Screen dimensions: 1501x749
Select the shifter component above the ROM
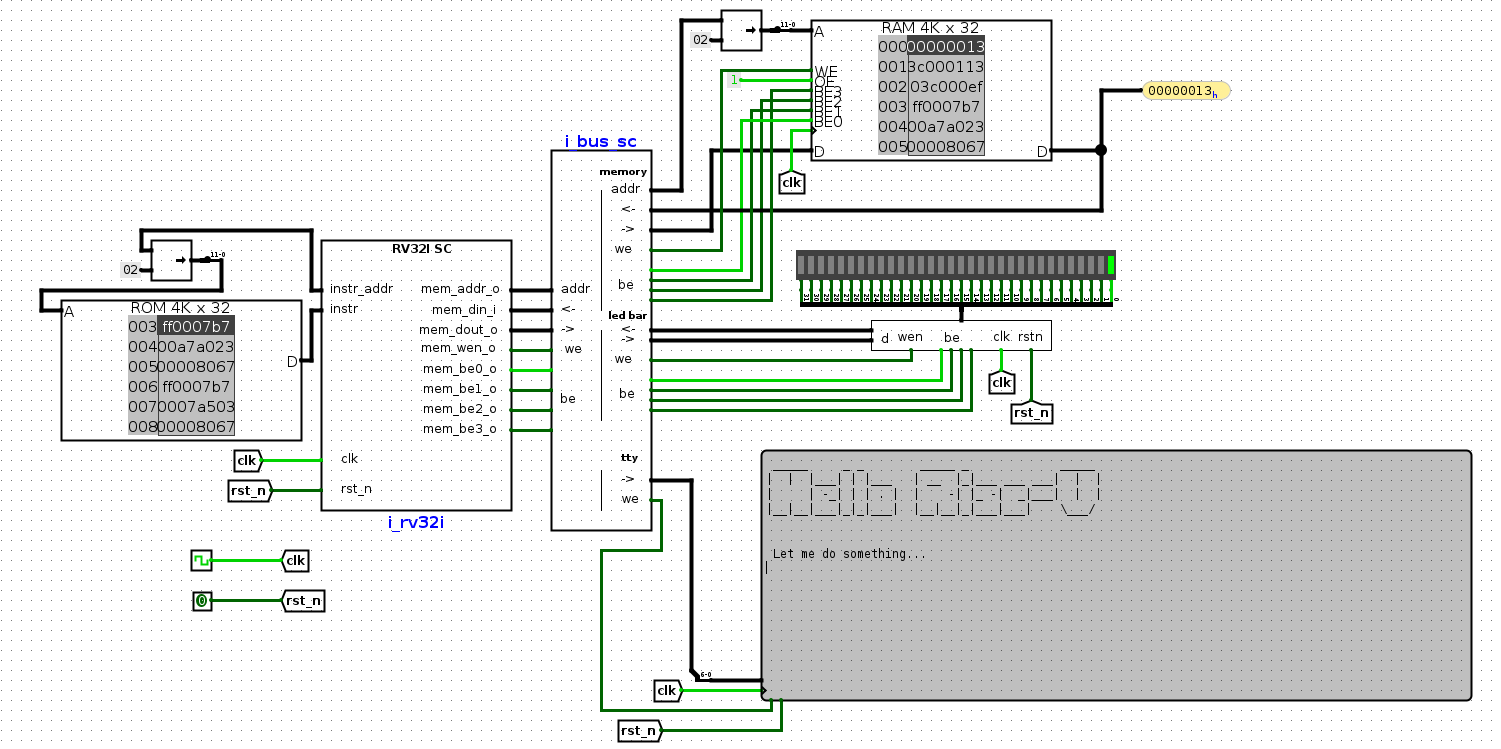coord(170,260)
